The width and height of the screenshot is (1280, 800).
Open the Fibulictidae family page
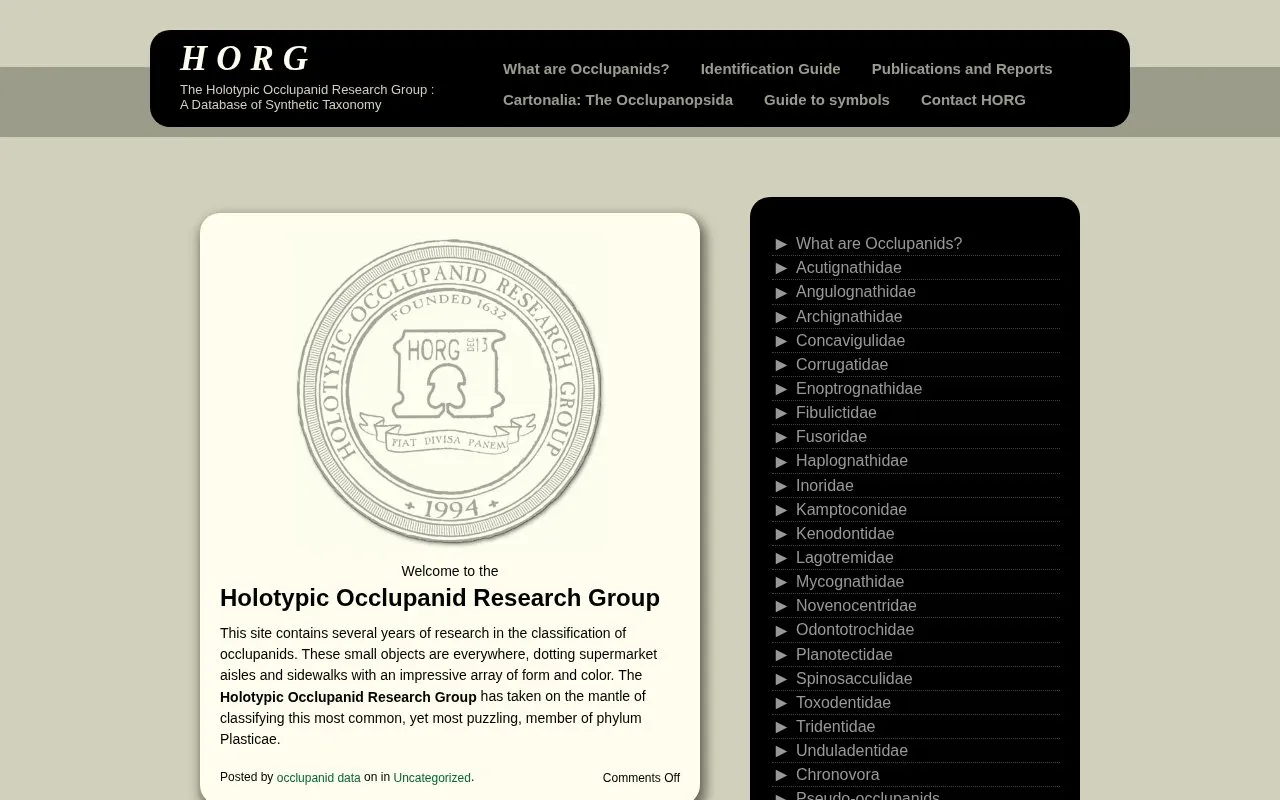[836, 412]
